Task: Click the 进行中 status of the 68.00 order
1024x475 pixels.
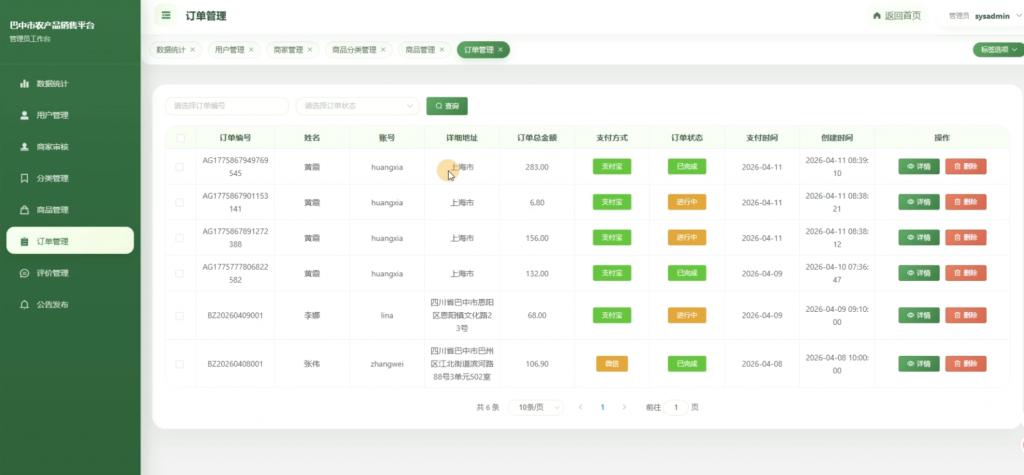Action: coord(687,316)
